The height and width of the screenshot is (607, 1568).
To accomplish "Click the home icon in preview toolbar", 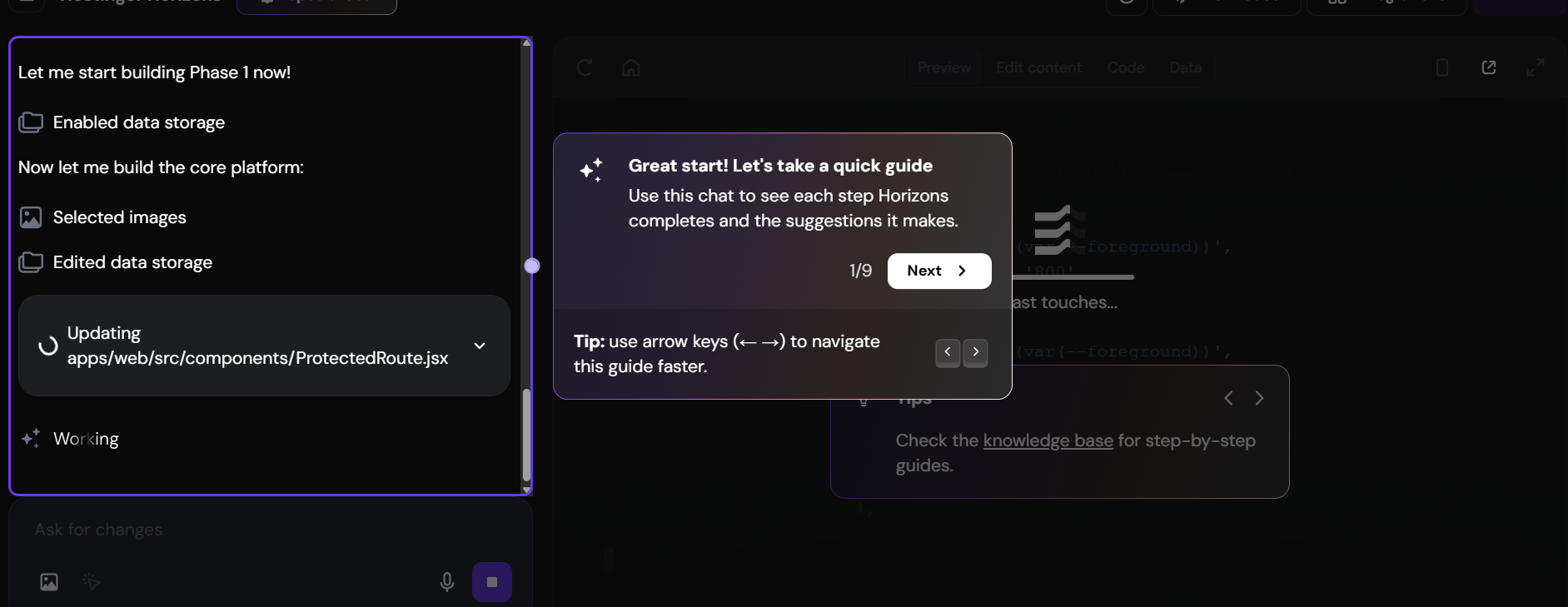I will pos(631,67).
